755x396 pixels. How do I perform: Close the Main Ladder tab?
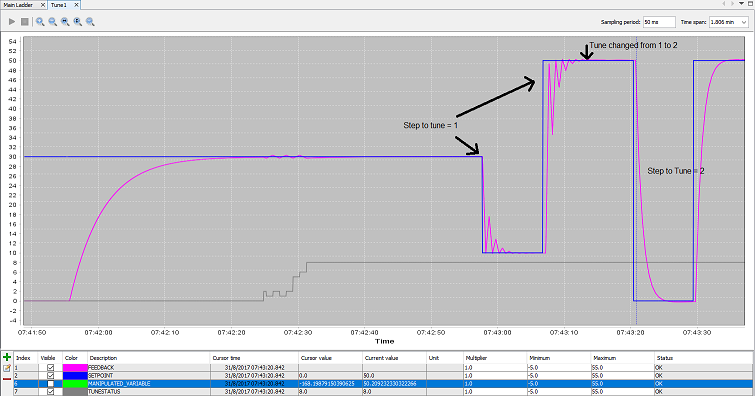coord(42,5)
